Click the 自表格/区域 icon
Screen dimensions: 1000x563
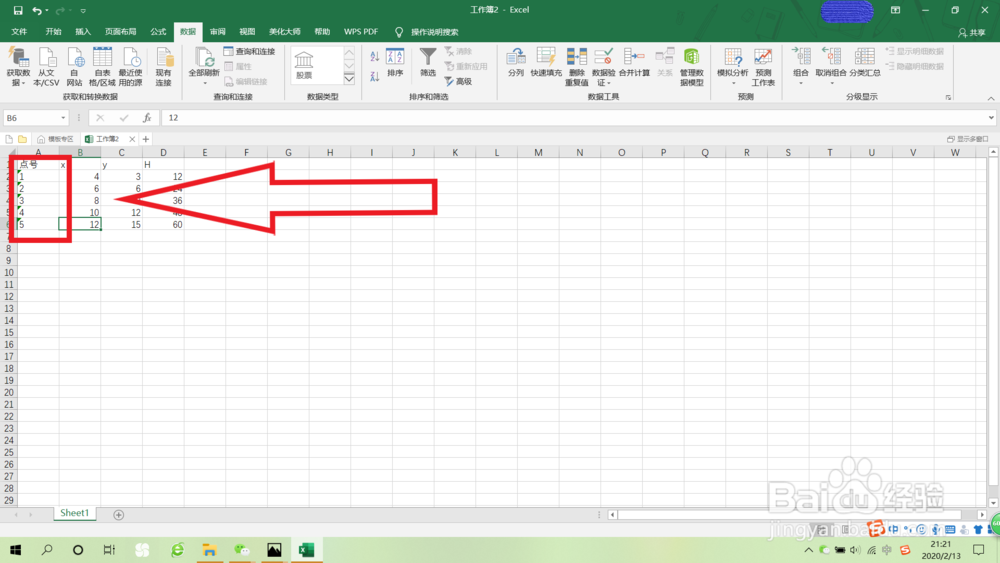click(102, 66)
